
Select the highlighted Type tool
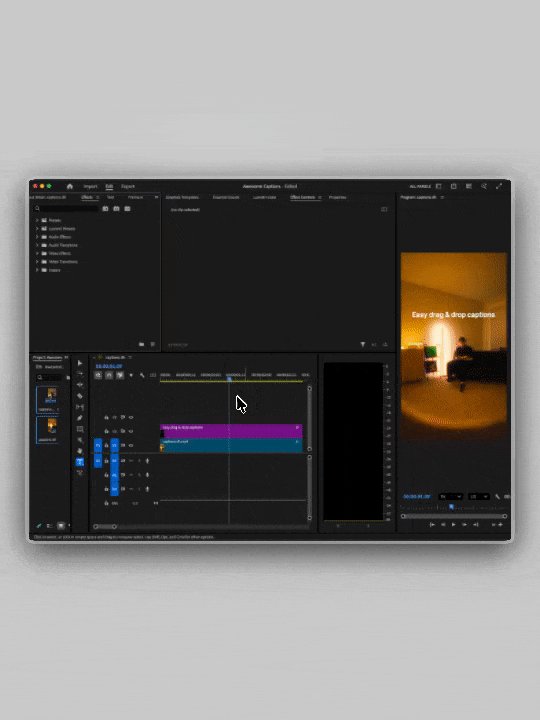80,462
